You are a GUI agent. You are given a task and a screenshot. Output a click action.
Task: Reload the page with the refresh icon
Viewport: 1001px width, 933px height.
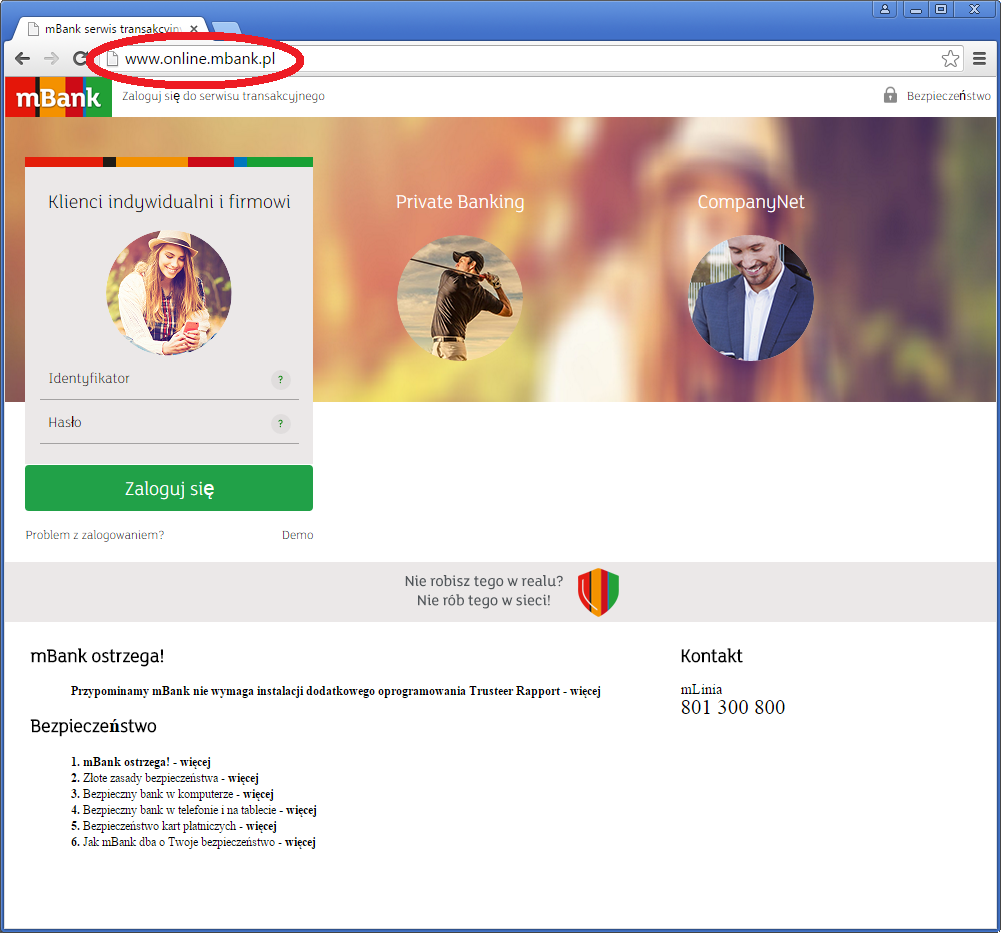click(80, 59)
